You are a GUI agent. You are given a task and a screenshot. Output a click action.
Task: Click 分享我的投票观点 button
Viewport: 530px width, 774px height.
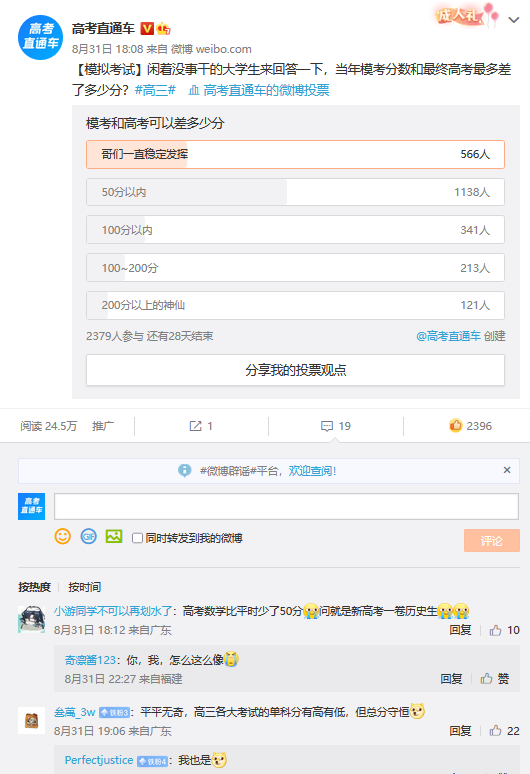[295, 370]
